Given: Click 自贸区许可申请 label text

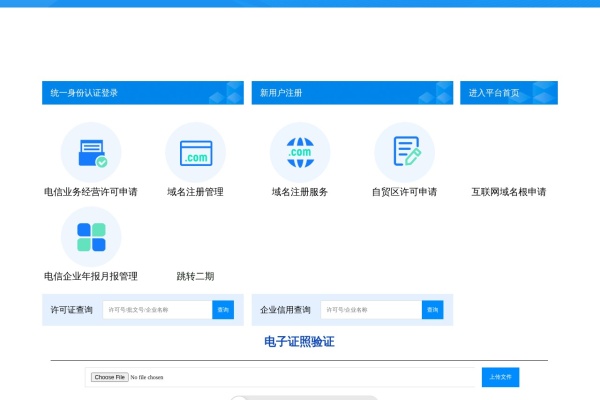Looking at the screenshot, I should [x=404, y=192].
